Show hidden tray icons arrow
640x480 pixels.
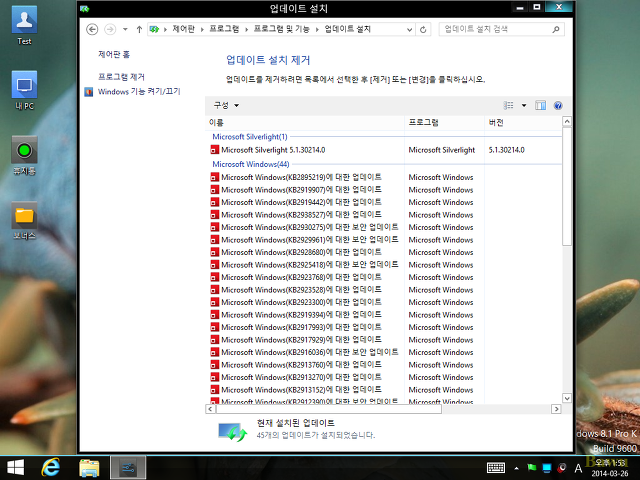517,468
